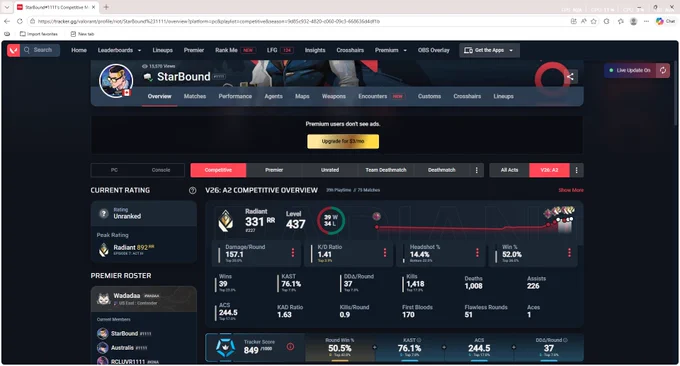Click the Radiant rank badge beside 331 RR
The height and width of the screenshot is (366, 680).
point(226,220)
